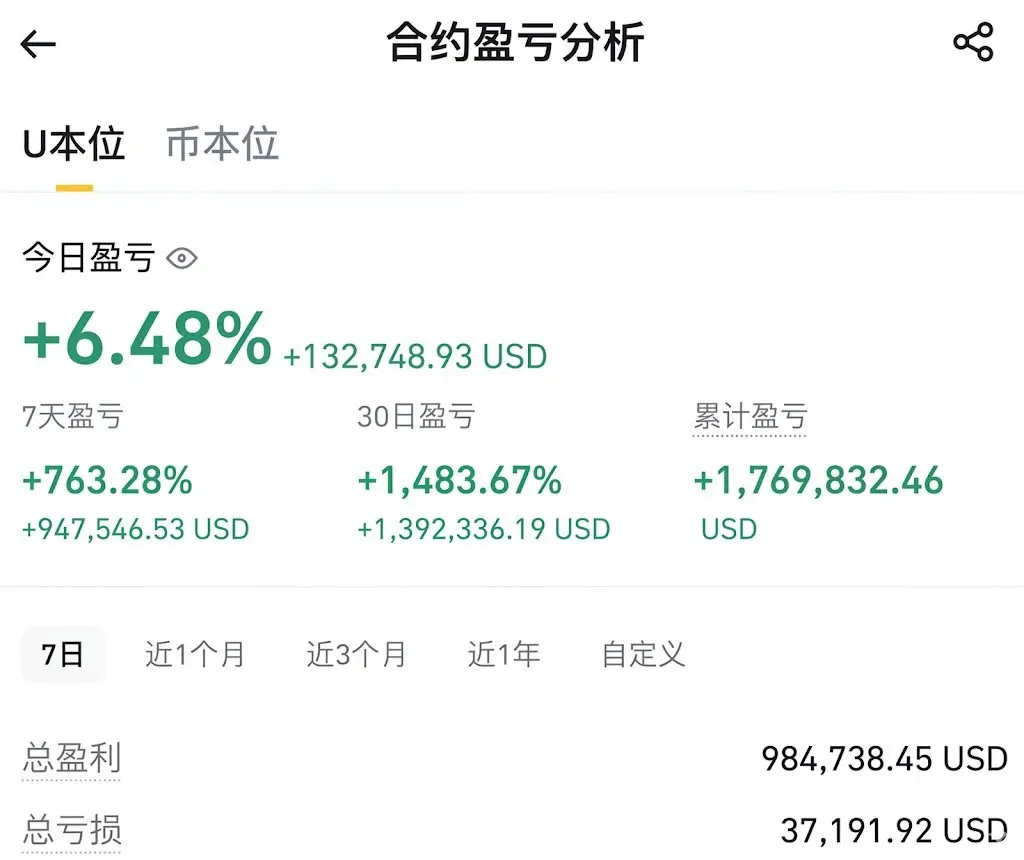1024x860 pixels.
Task: Tap the +1,769,832.46 cumulative profit value
Action: (818, 481)
